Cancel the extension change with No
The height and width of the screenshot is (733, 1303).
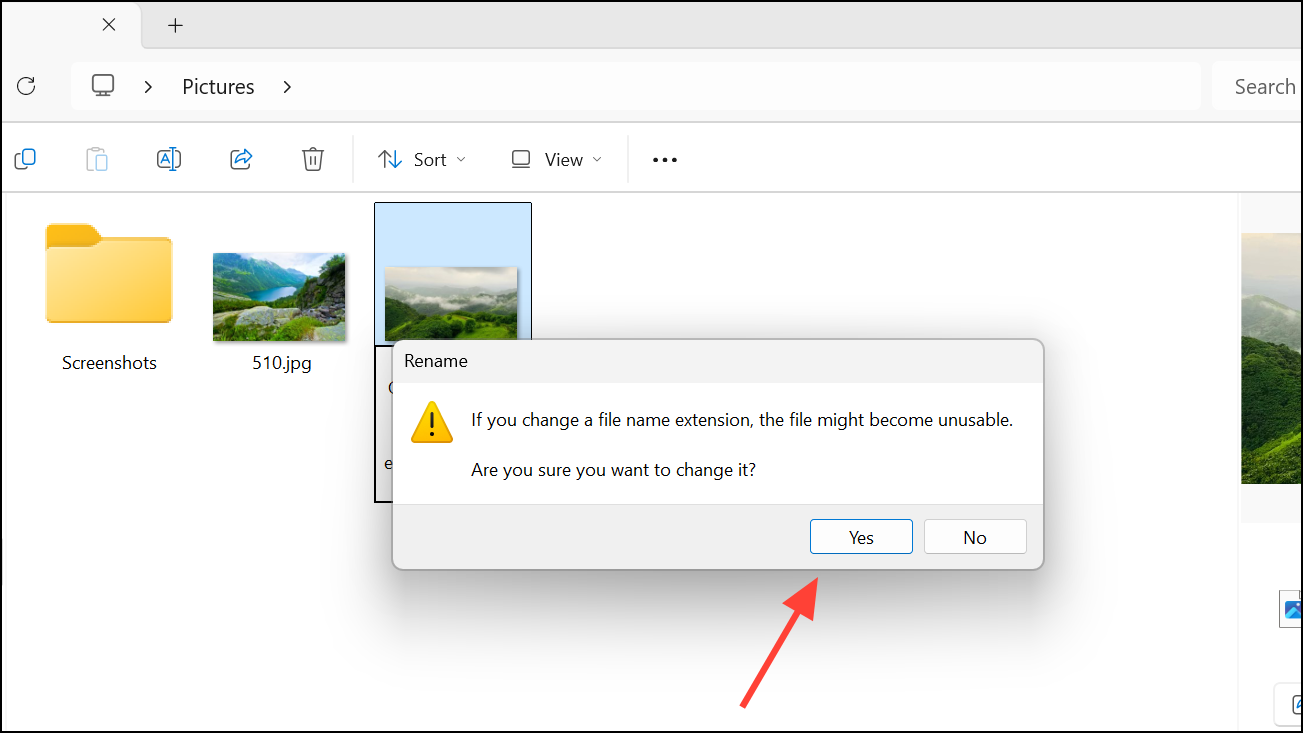tap(975, 537)
